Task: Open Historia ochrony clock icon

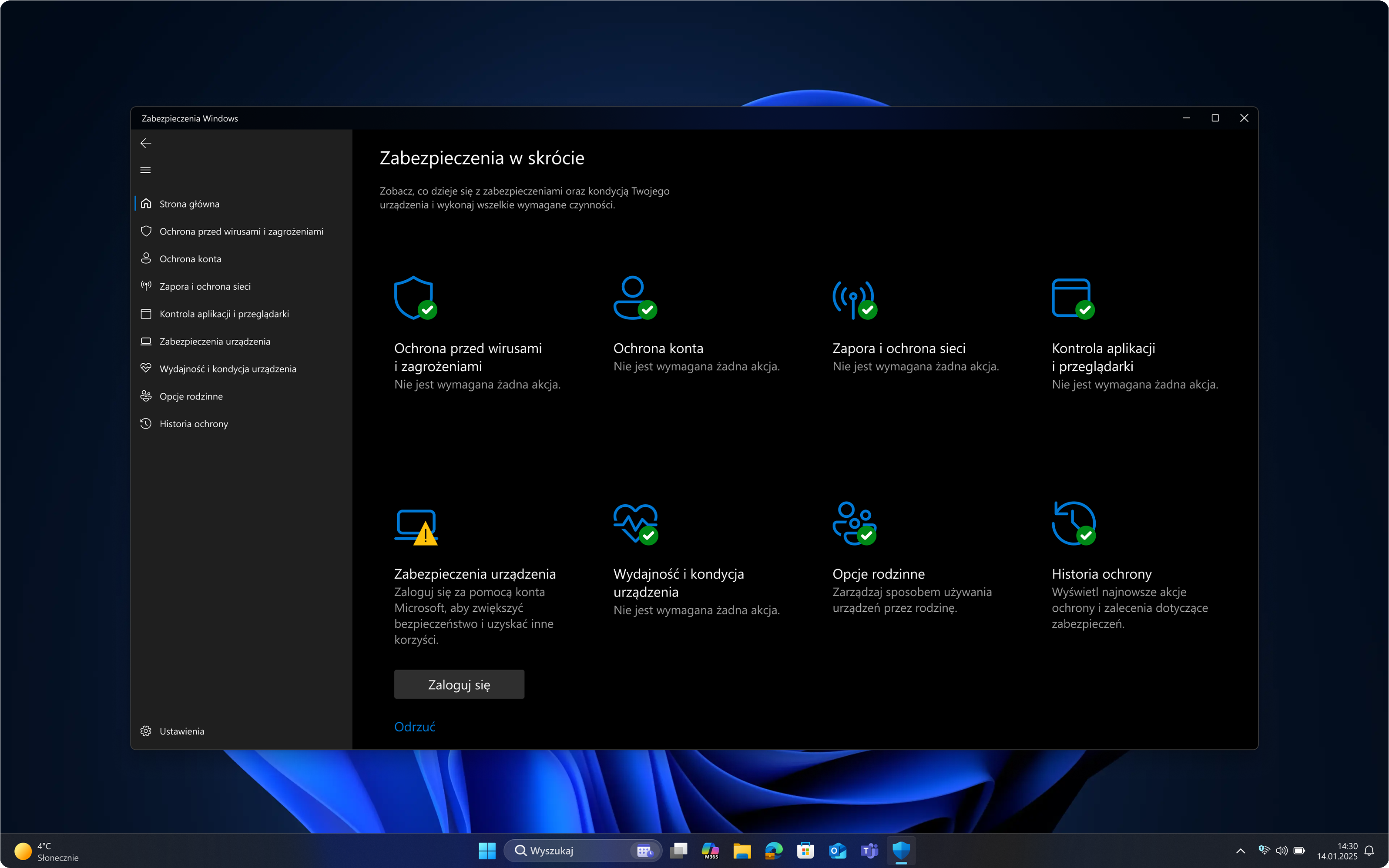Action: [1074, 523]
